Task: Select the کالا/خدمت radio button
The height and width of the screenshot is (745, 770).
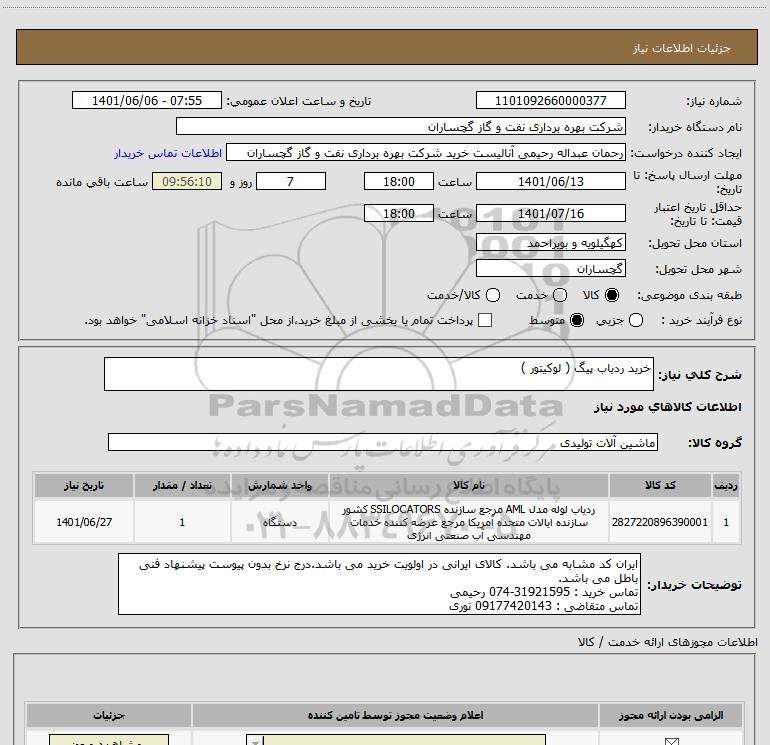Action: click(x=493, y=295)
